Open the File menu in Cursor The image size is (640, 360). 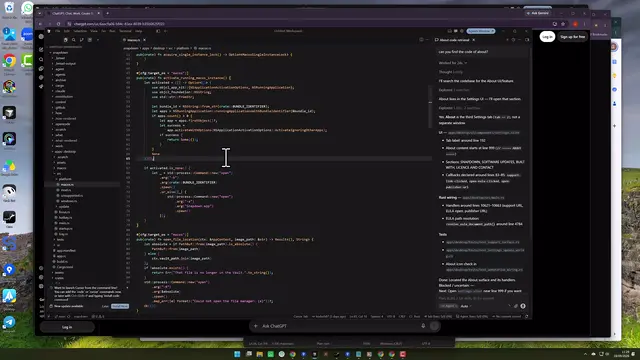point(58,31)
